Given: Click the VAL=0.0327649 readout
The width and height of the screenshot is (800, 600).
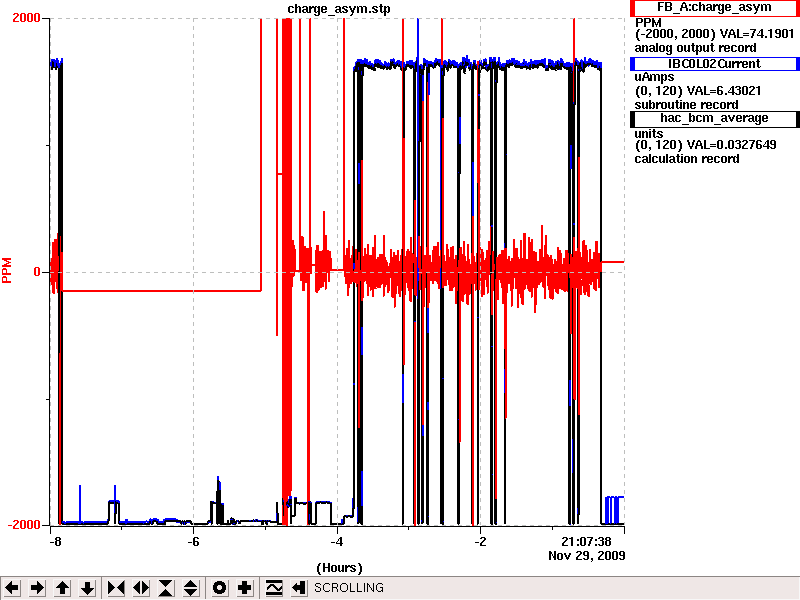Looking at the screenshot, I should (x=732, y=145).
